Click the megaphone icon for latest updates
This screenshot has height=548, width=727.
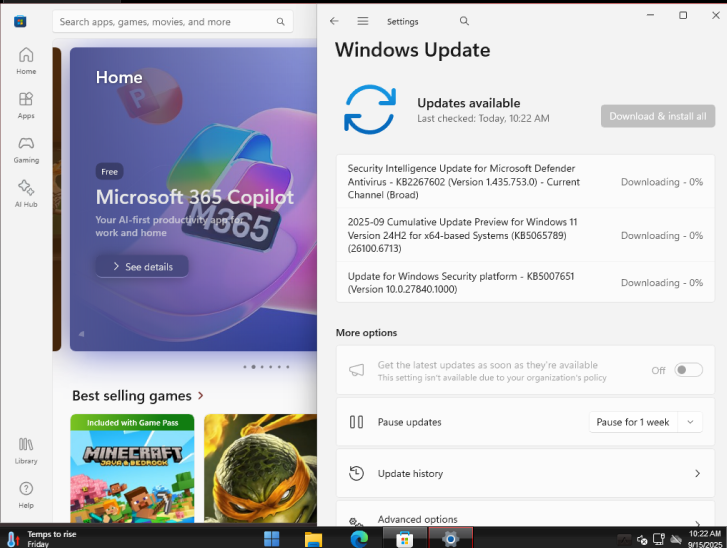click(356, 370)
